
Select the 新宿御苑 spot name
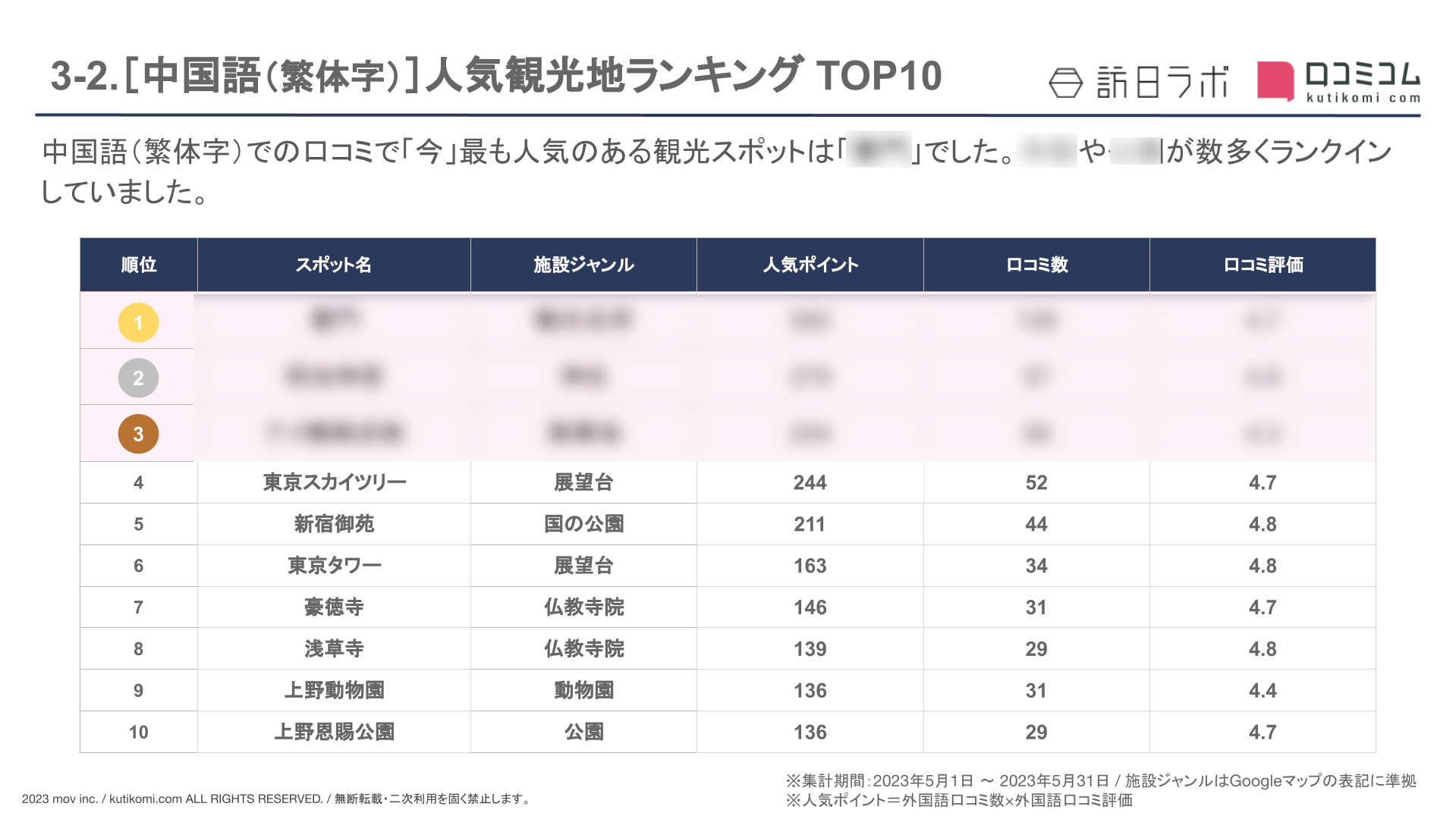tap(335, 524)
